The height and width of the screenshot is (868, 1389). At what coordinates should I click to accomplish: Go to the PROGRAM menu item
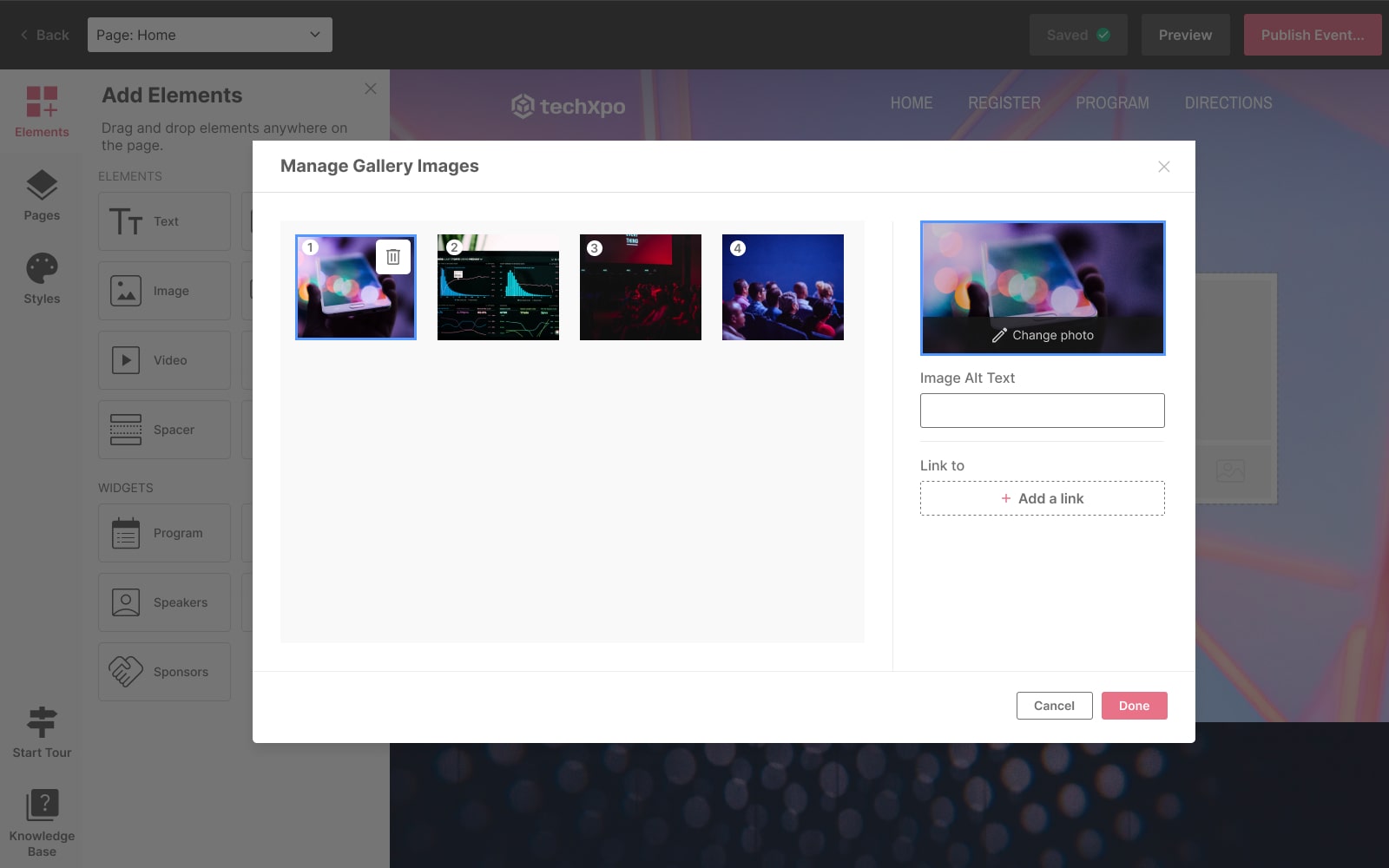(1112, 102)
